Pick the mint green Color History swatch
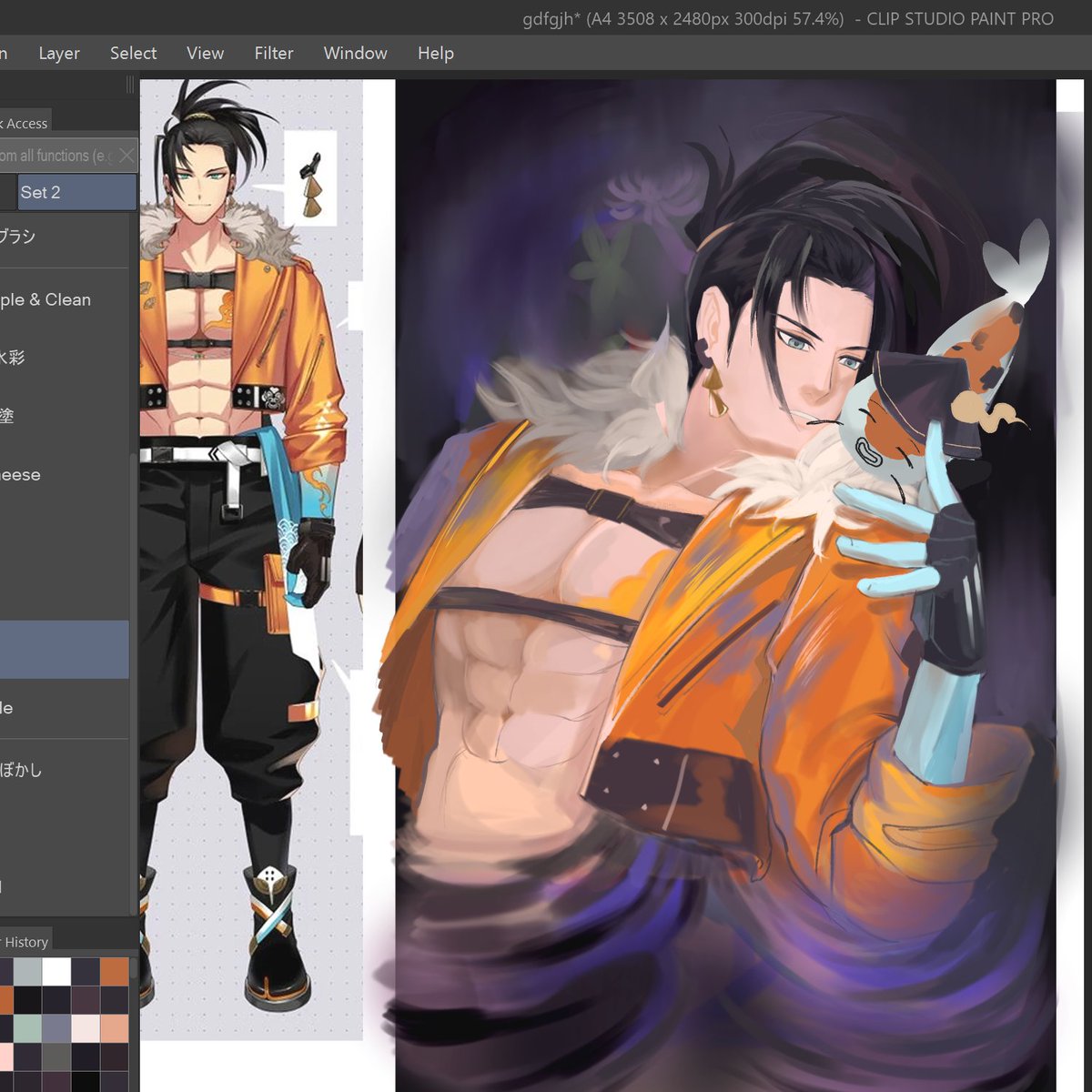 click(x=27, y=1028)
